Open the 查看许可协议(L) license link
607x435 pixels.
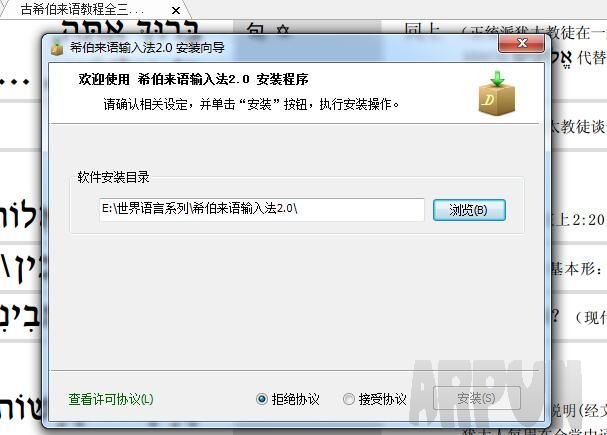(x=111, y=399)
